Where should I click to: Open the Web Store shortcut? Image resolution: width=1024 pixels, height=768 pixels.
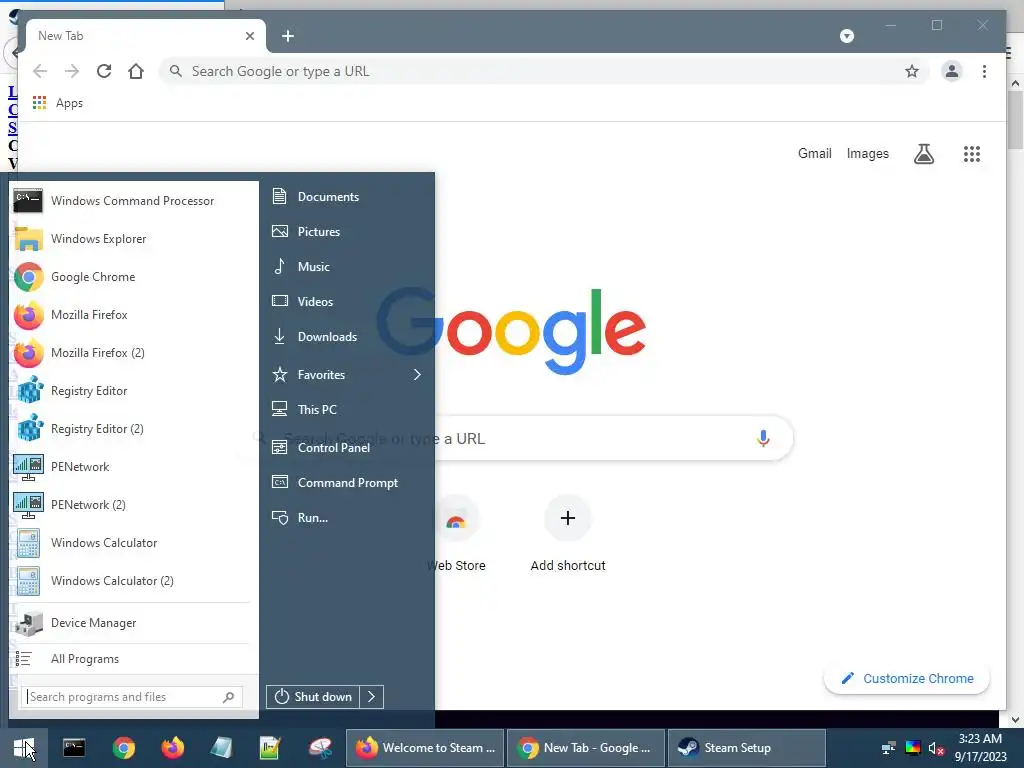(456, 534)
